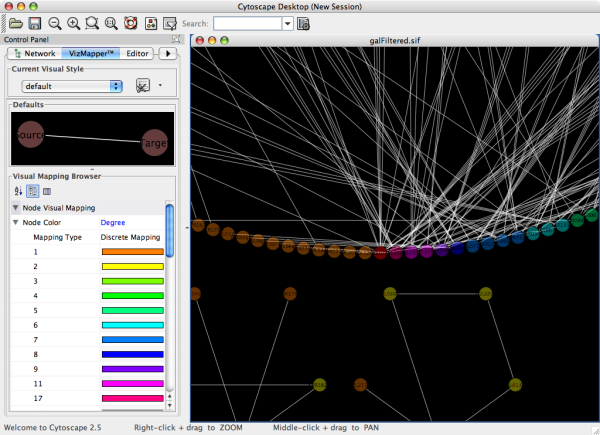Open the Current Visual Style default dropdown
The image size is (600, 435).
click(x=72, y=87)
